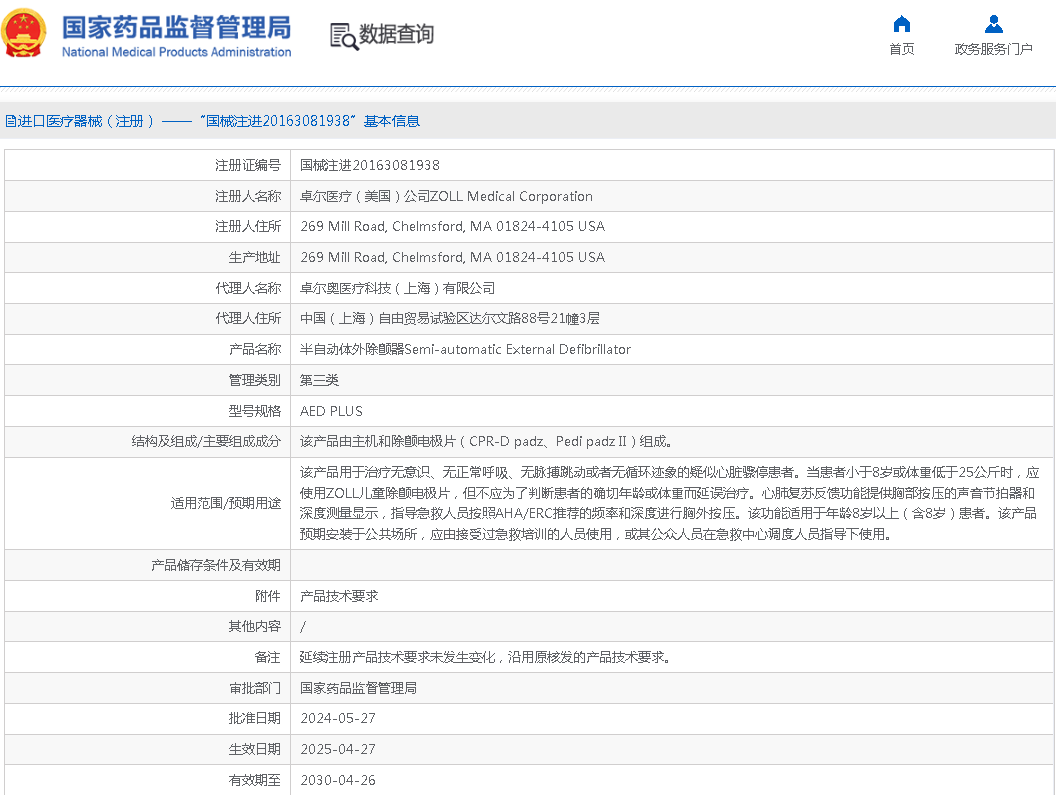Click the National Medical Products Administration text
Screen dimensions: 1056x795
tap(176, 52)
